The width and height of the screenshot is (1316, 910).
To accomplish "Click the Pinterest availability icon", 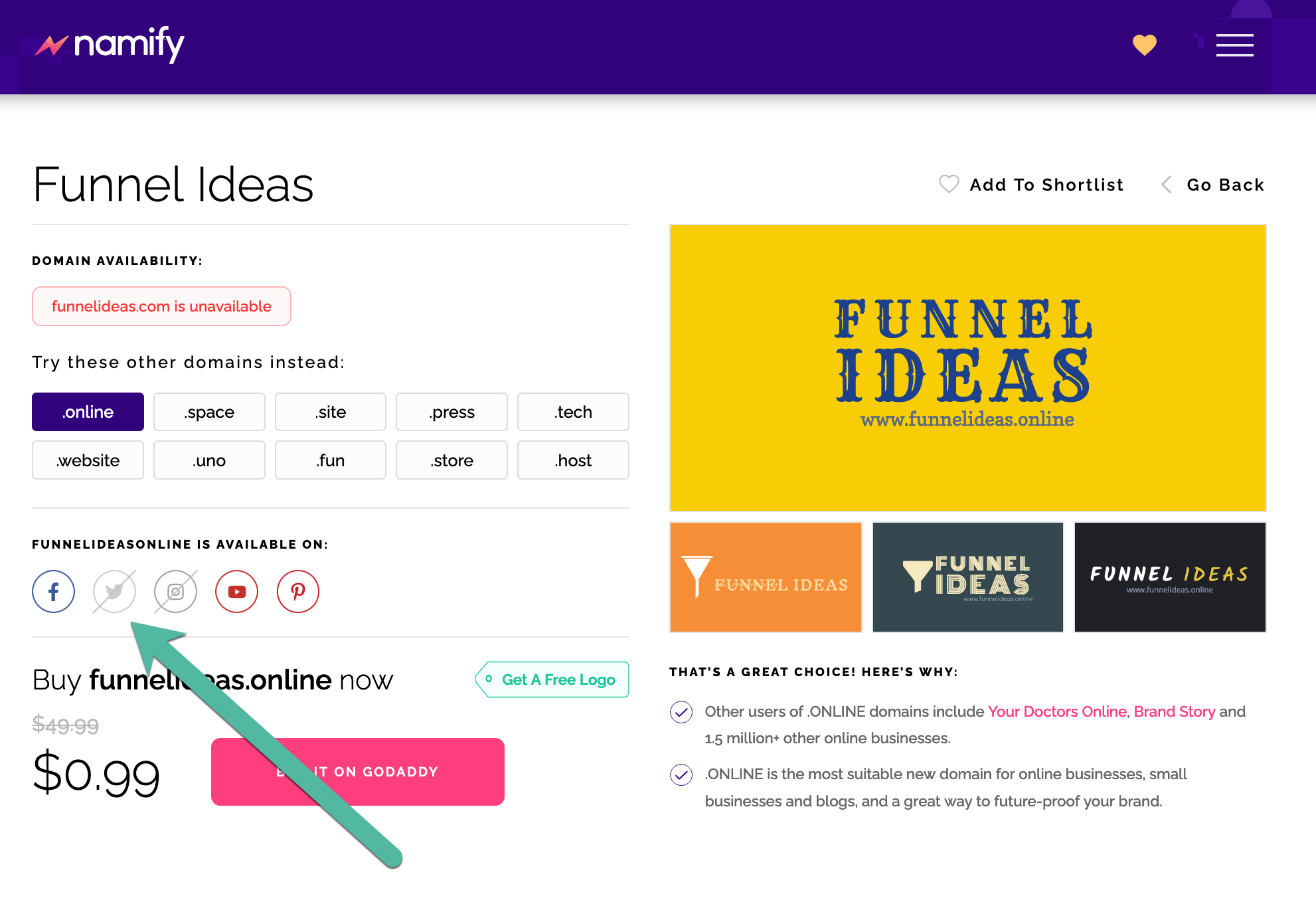I will pyautogui.click(x=297, y=591).
